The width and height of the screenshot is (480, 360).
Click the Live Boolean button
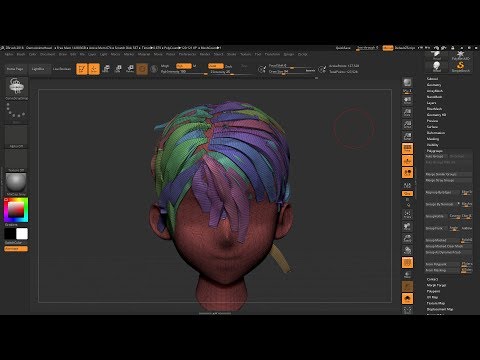point(62,69)
